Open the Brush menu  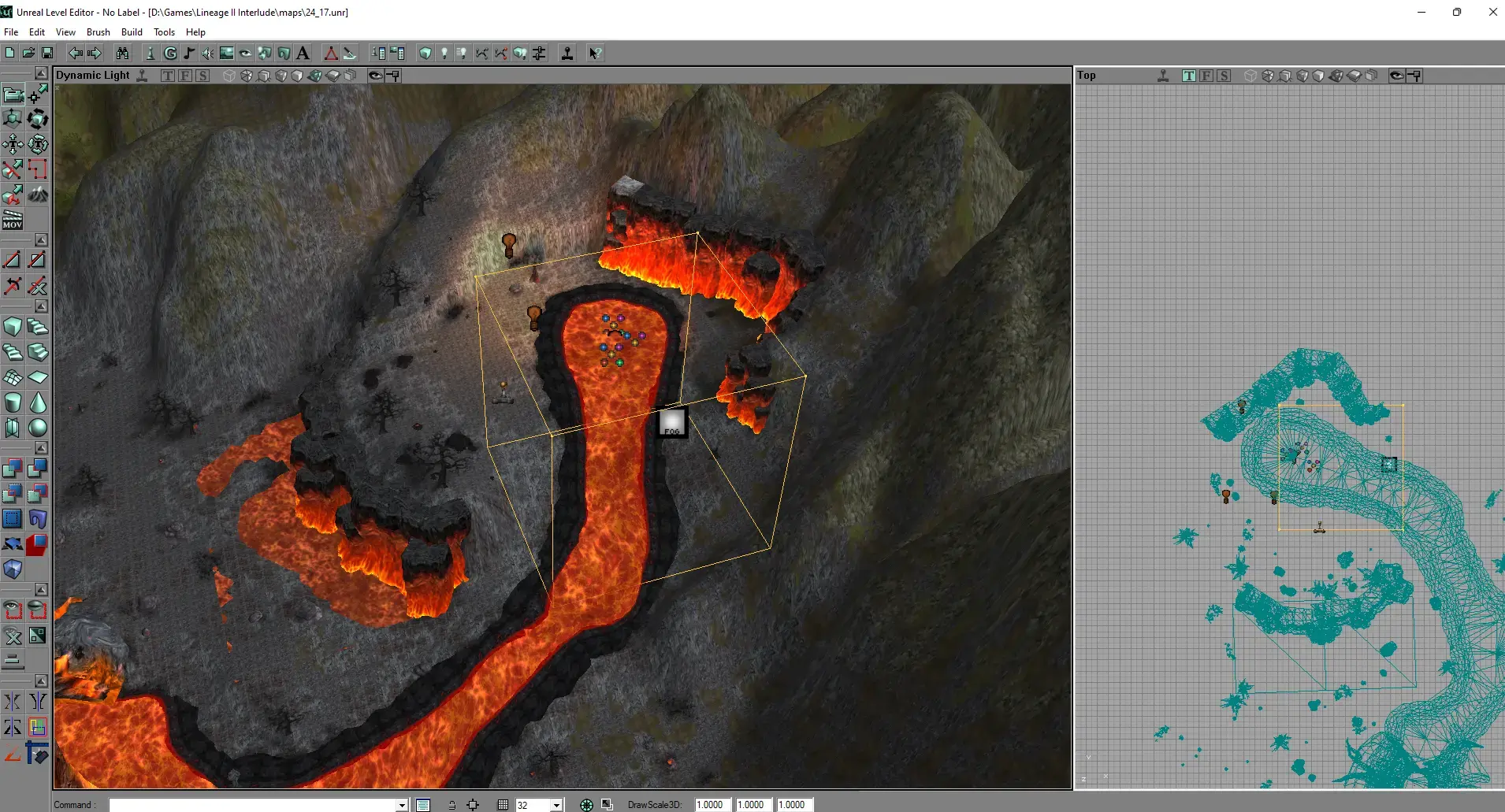pyautogui.click(x=98, y=32)
